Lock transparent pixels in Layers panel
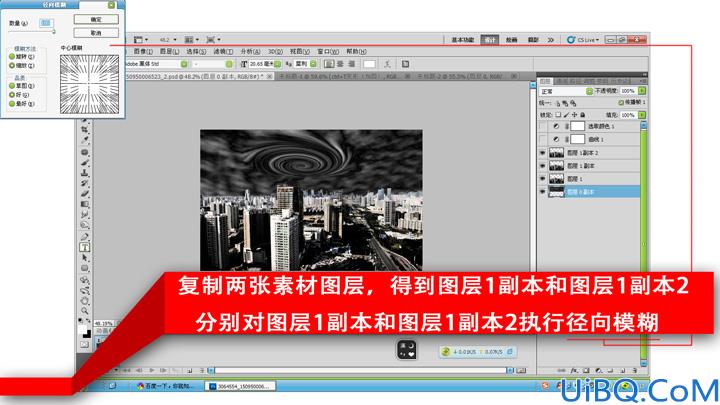This screenshot has width=720, height=405. click(558, 115)
